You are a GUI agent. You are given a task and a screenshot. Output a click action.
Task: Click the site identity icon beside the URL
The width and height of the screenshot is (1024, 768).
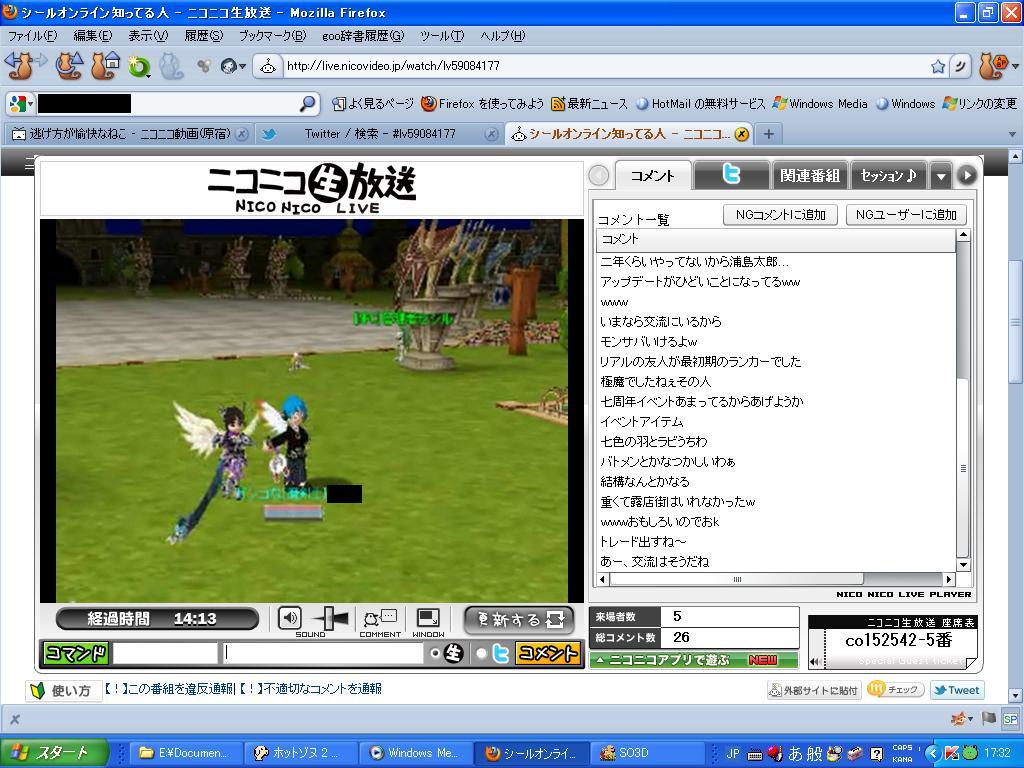tap(267, 66)
